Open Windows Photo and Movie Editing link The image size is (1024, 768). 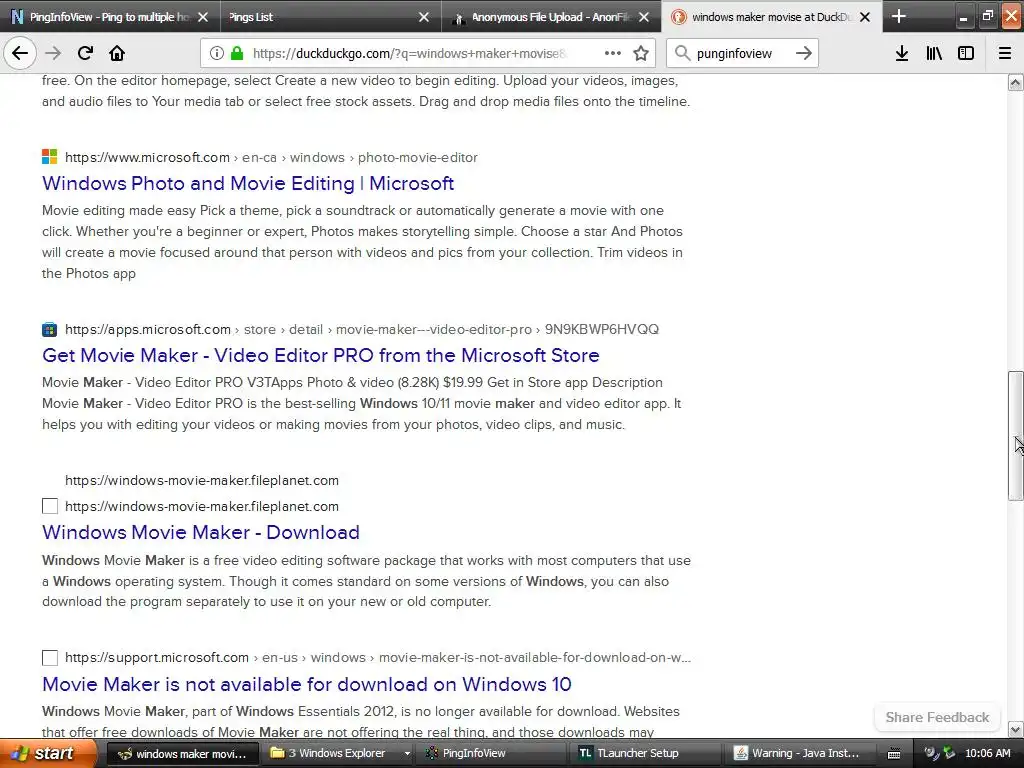tap(248, 184)
